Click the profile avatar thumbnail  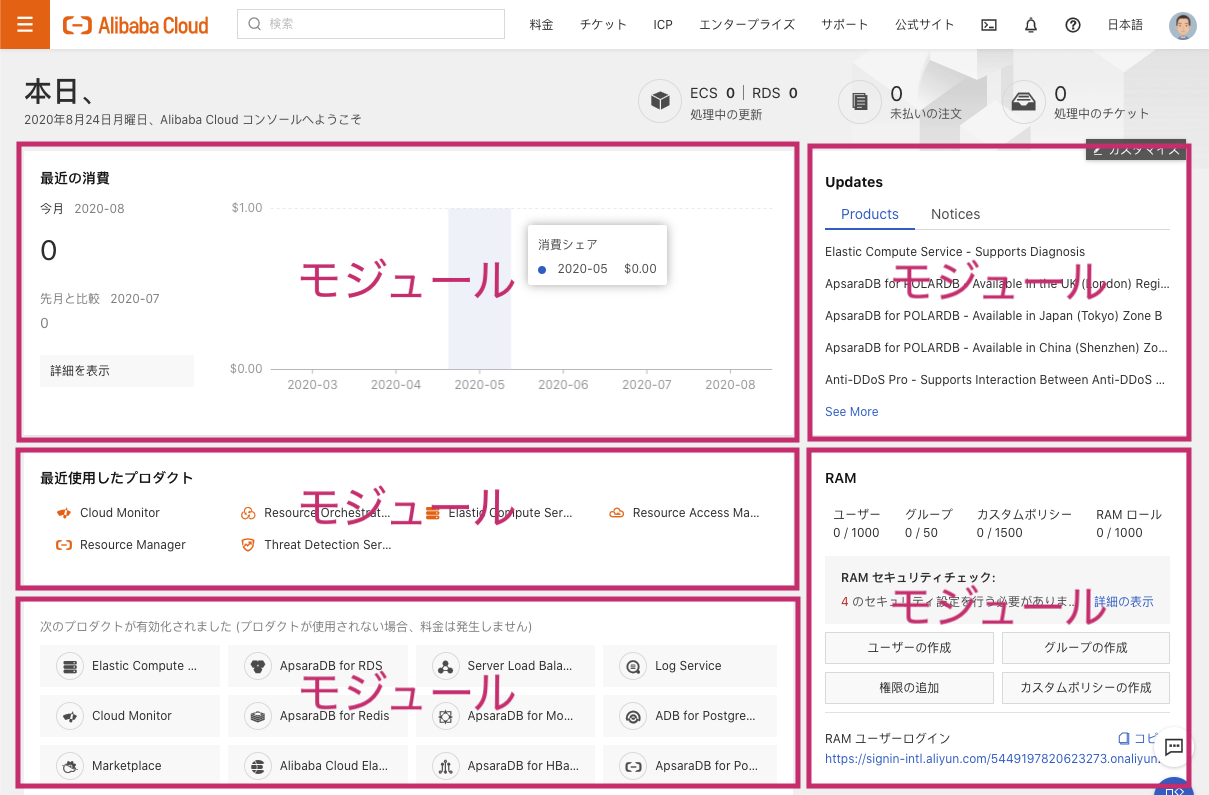point(1183,24)
